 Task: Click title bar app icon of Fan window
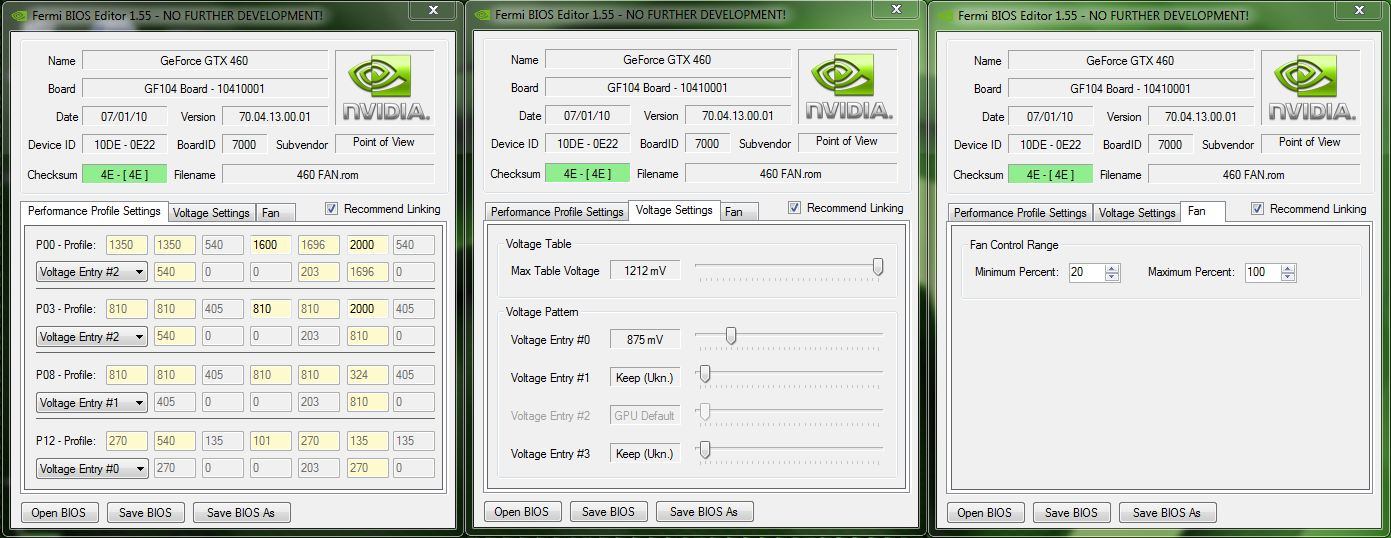[944, 15]
